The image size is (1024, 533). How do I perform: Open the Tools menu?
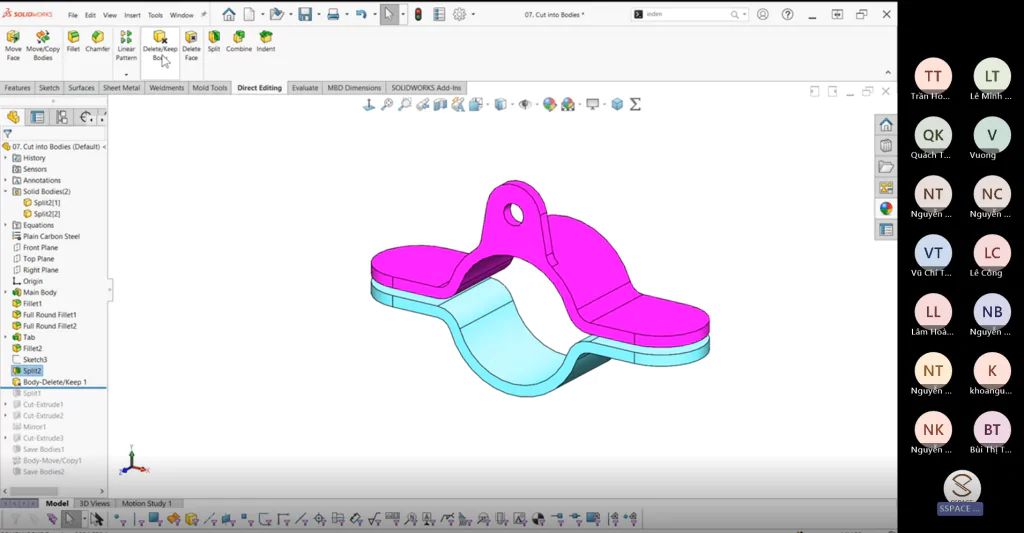[x=155, y=15]
